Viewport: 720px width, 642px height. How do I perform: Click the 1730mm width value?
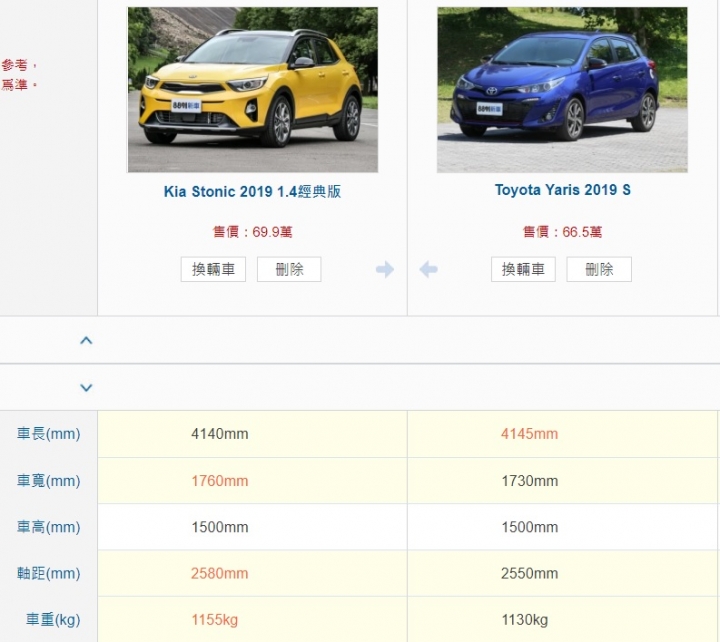click(529, 481)
